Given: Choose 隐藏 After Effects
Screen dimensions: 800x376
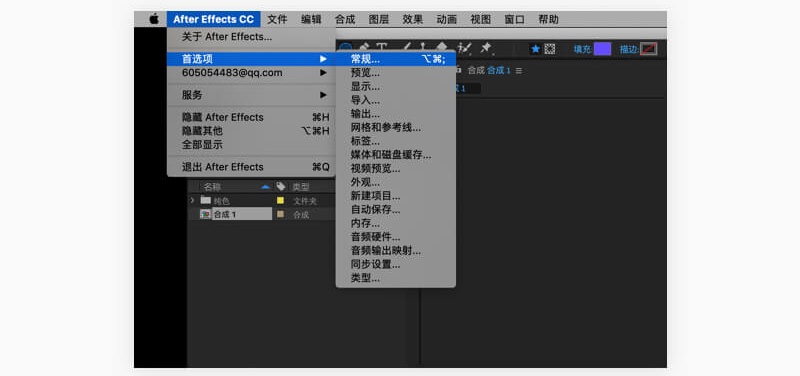Looking at the screenshot, I should tap(251, 117).
